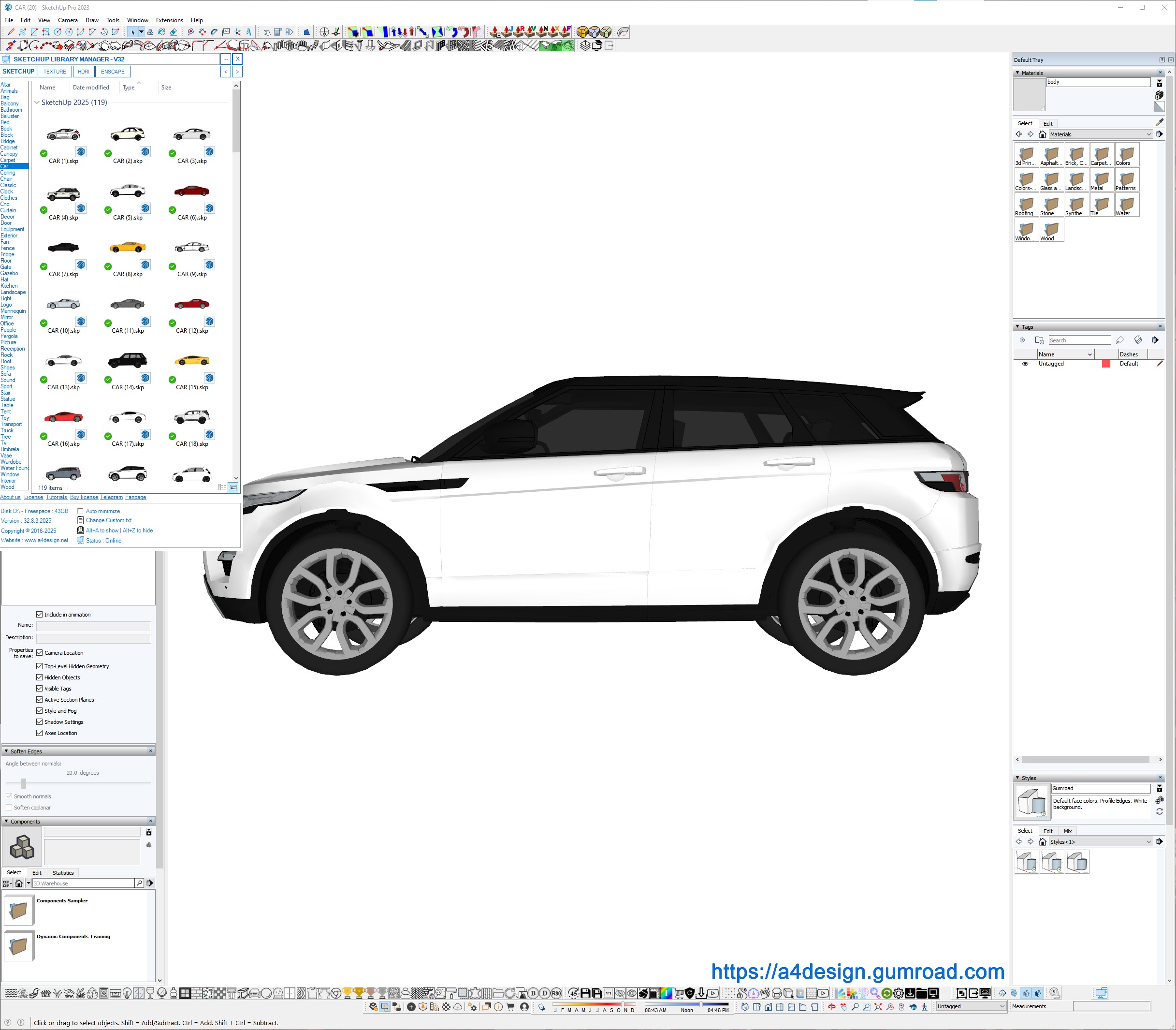Image resolution: width=1176 pixels, height=1030 pixels.
Task: Select the Eraser tool in toolbar
Action: 174,32
